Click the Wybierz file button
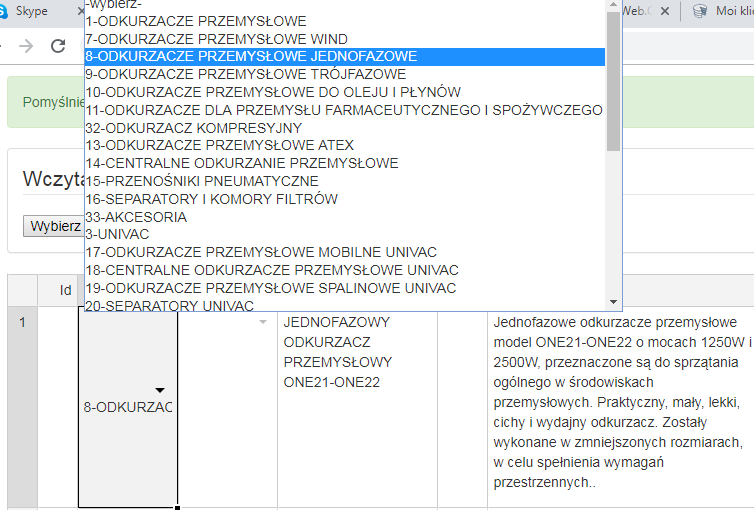This screenshot has width=754, height=510. coord(54,226)
